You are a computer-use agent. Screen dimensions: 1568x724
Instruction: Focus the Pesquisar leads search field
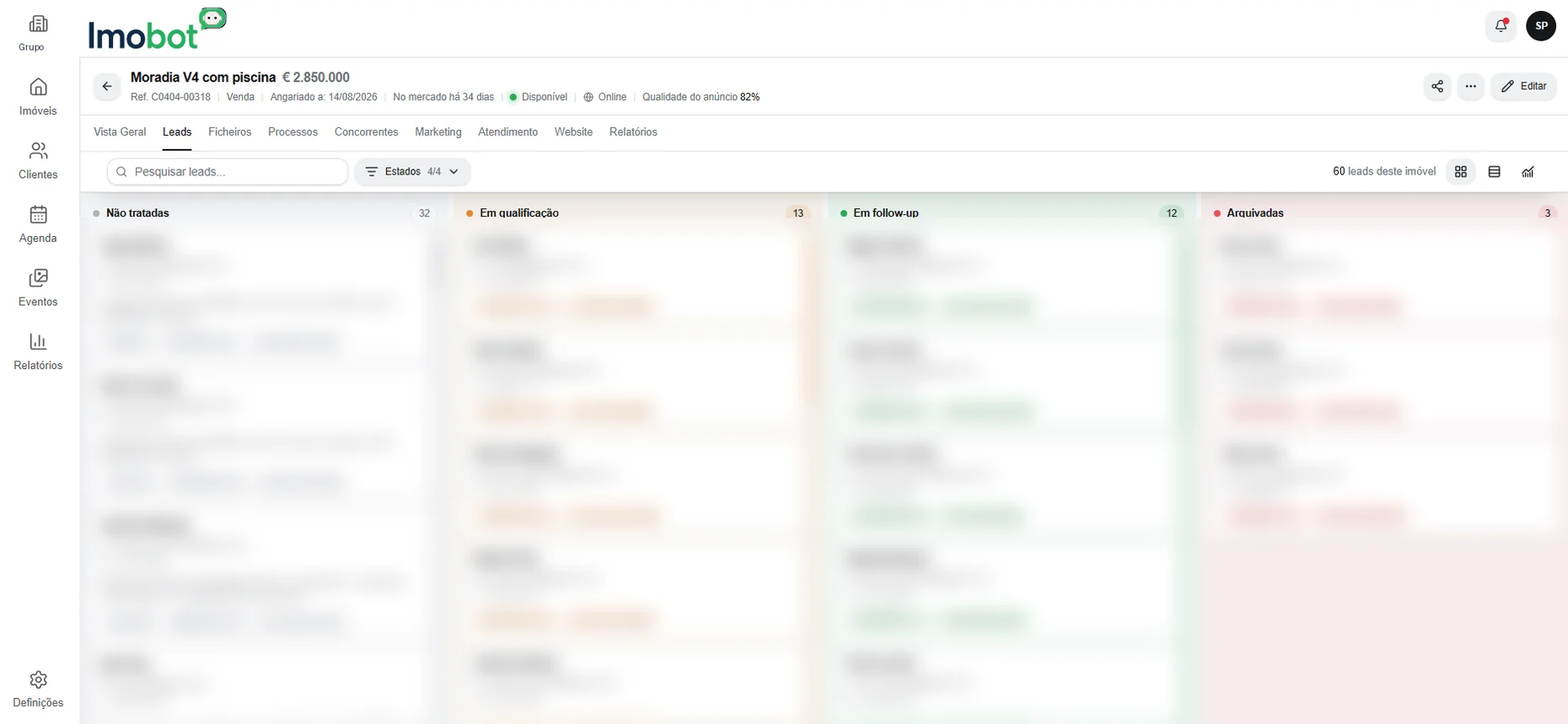[x=228, y=172]
